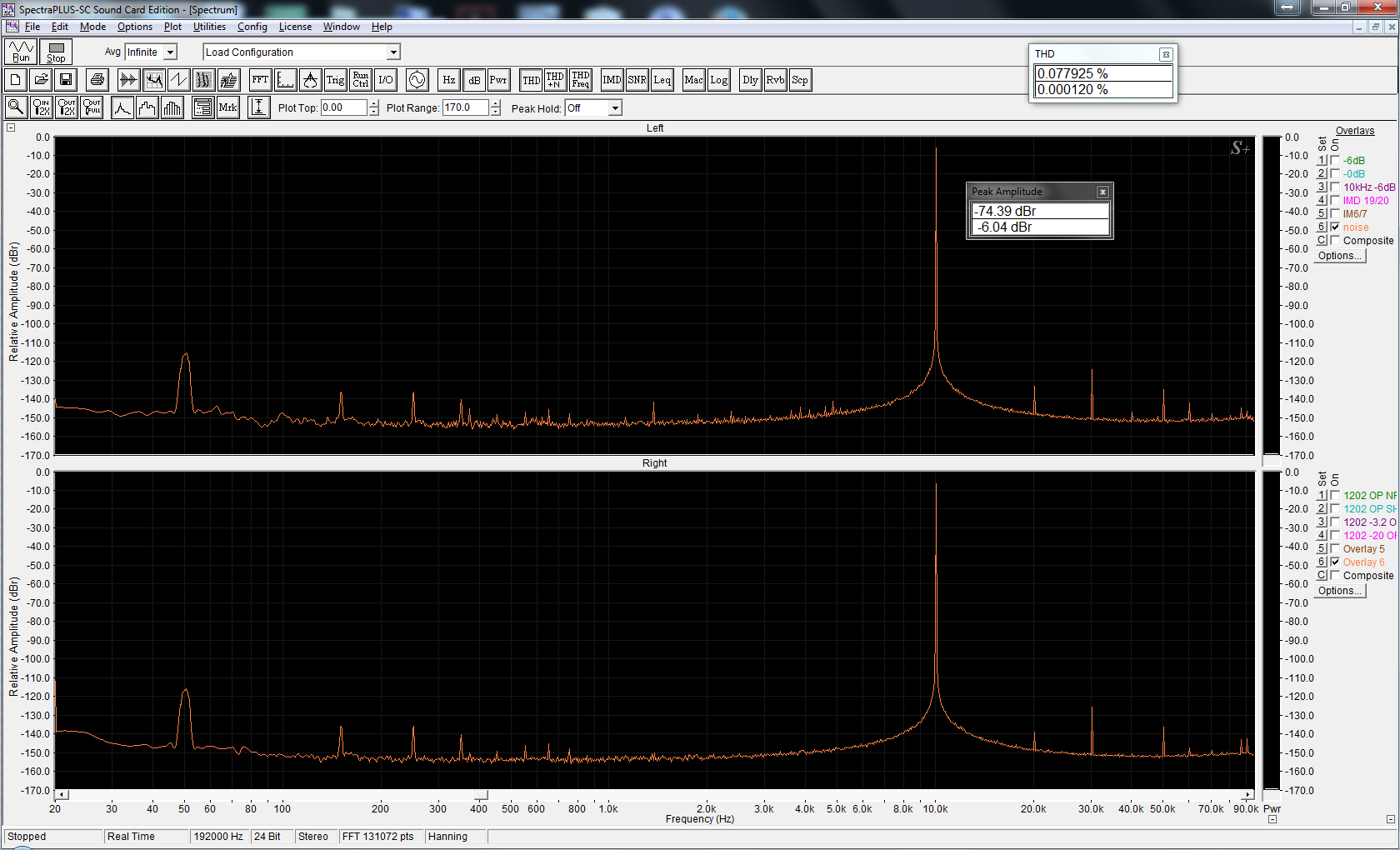Viewport: 1400px width, 850px height.
Task: Enable Left overlay 1 (-6dB) checkbox
Action: click(1335, 161)
